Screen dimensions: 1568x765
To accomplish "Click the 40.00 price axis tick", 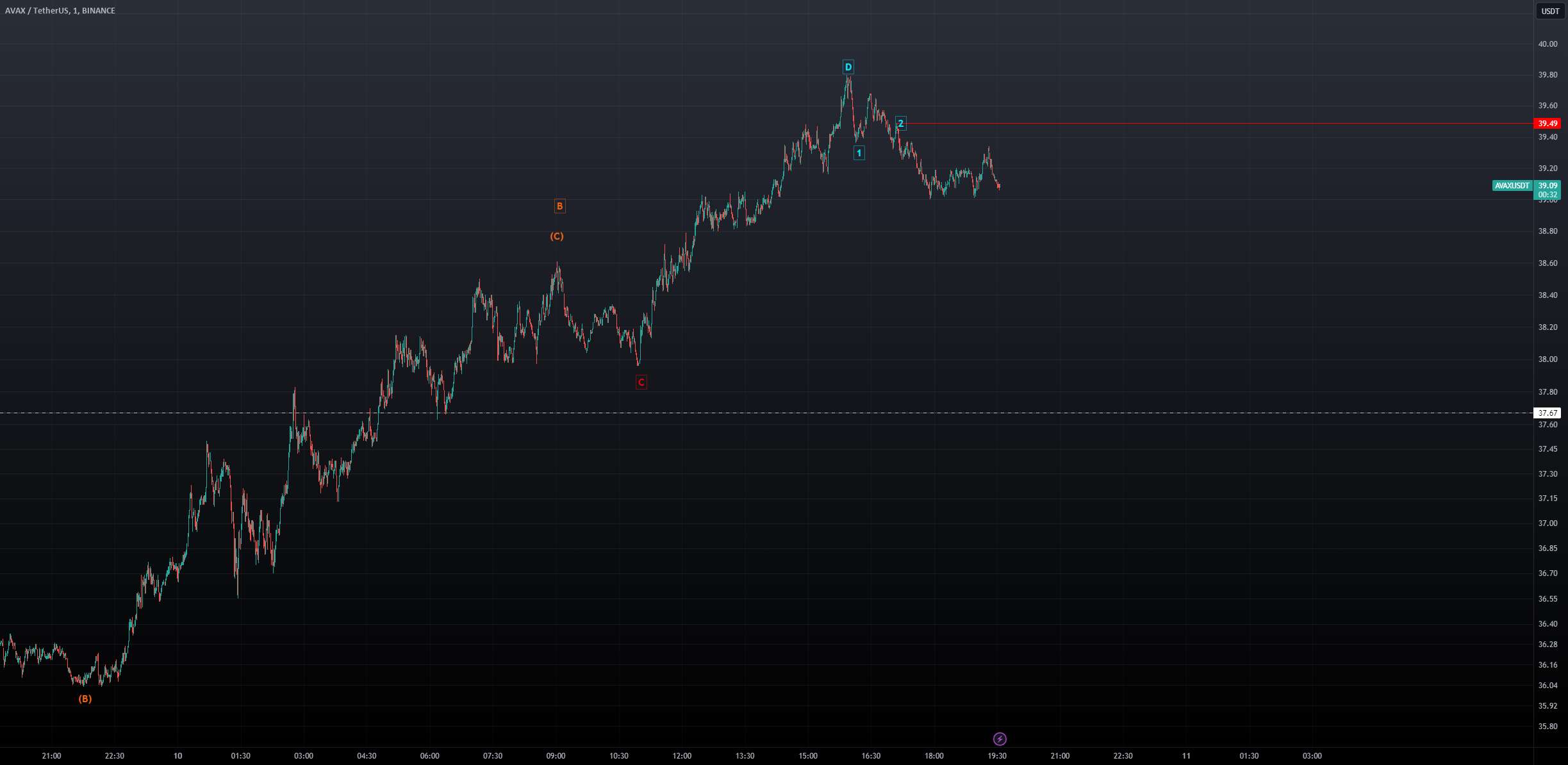I will [1547, 44].
